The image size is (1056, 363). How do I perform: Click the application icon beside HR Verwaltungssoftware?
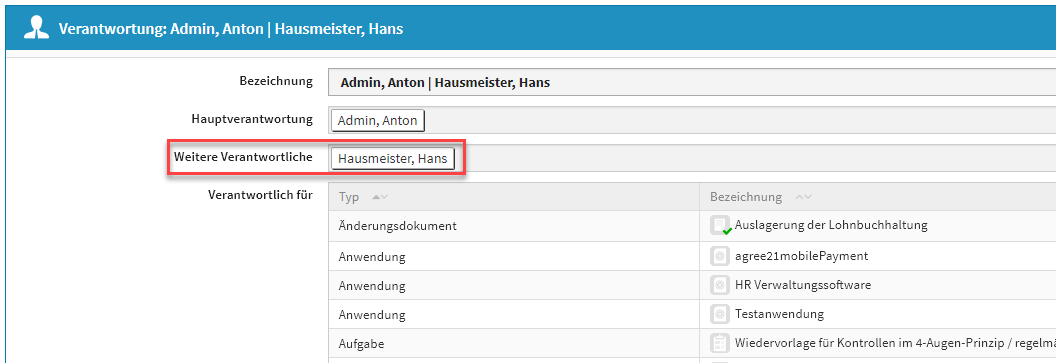click(720, 286)
